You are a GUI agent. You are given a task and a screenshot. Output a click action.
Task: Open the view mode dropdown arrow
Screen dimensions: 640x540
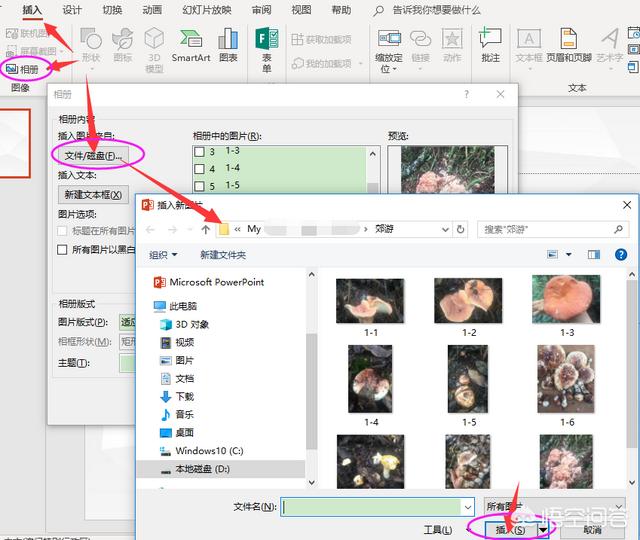click(x=569, y=255)
